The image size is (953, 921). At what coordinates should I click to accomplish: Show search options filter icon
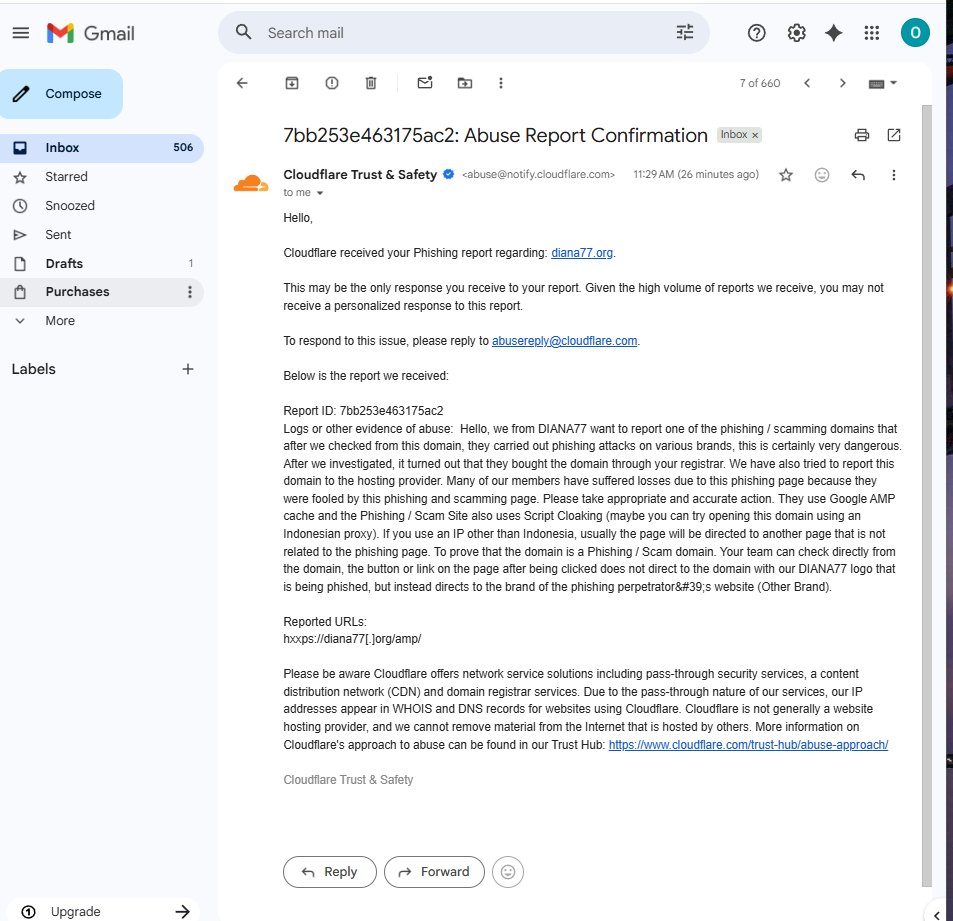click(x=685, y=32)
